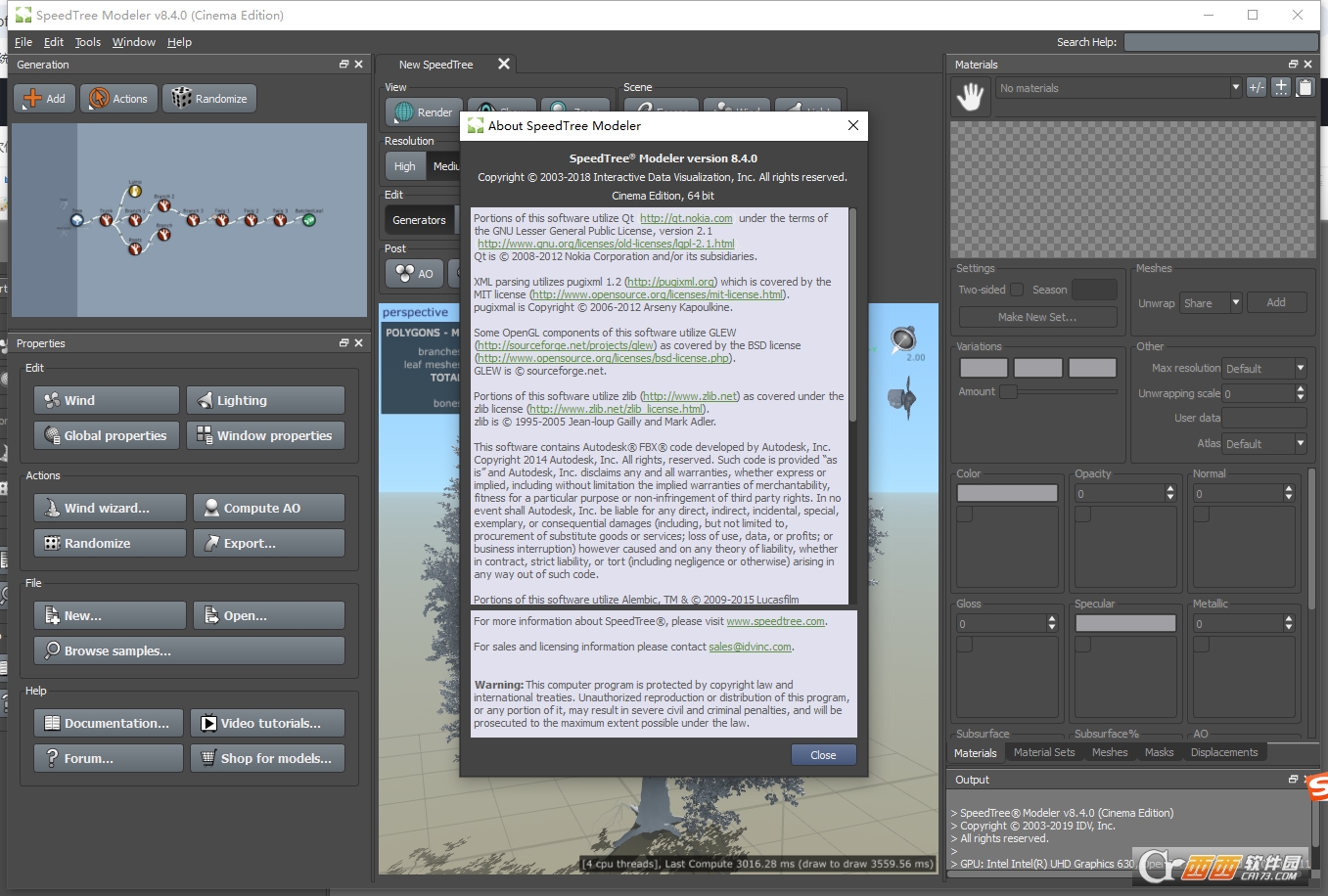Open the Edit menu

pos(54,42)
